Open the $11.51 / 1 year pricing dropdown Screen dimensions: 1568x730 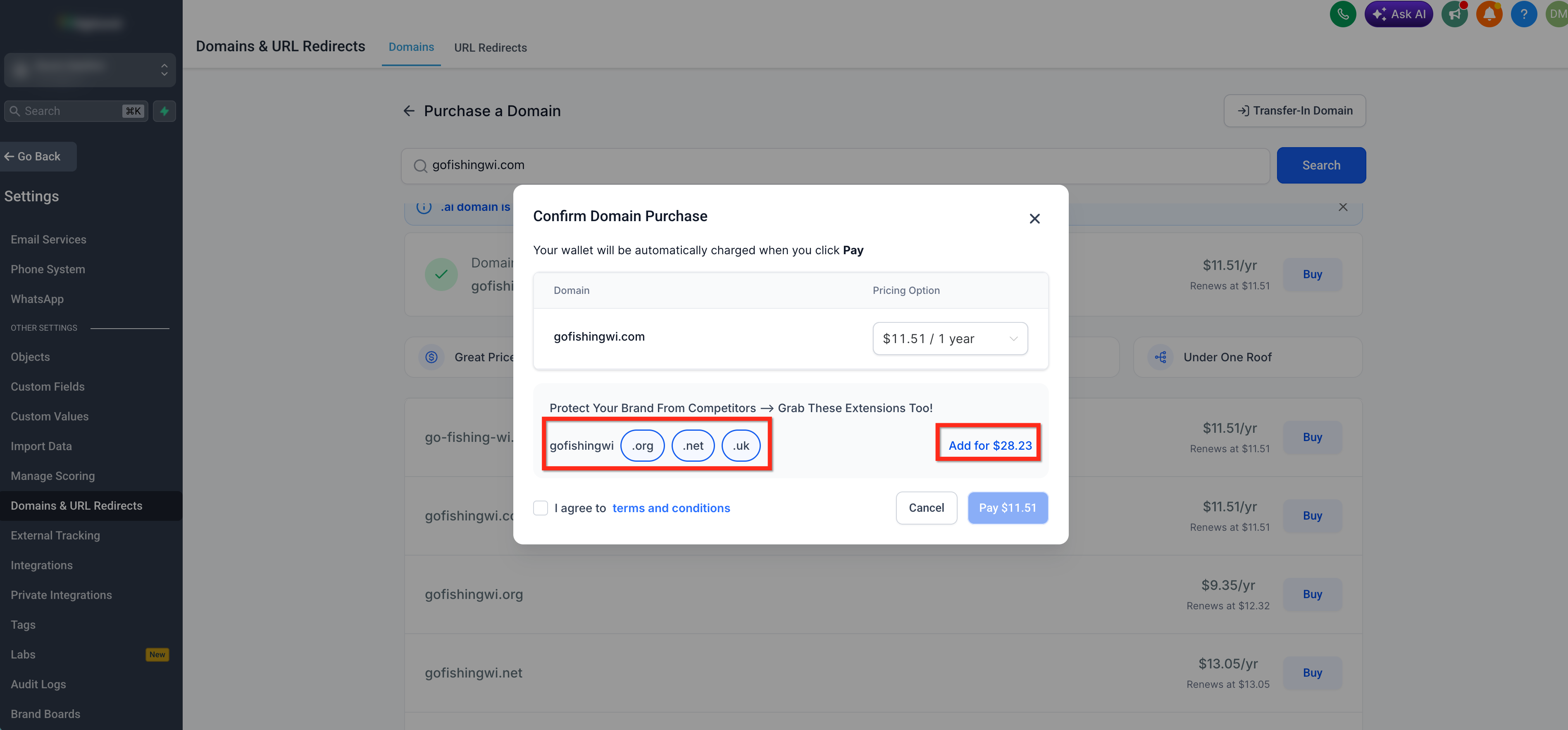tap(950, 339)
